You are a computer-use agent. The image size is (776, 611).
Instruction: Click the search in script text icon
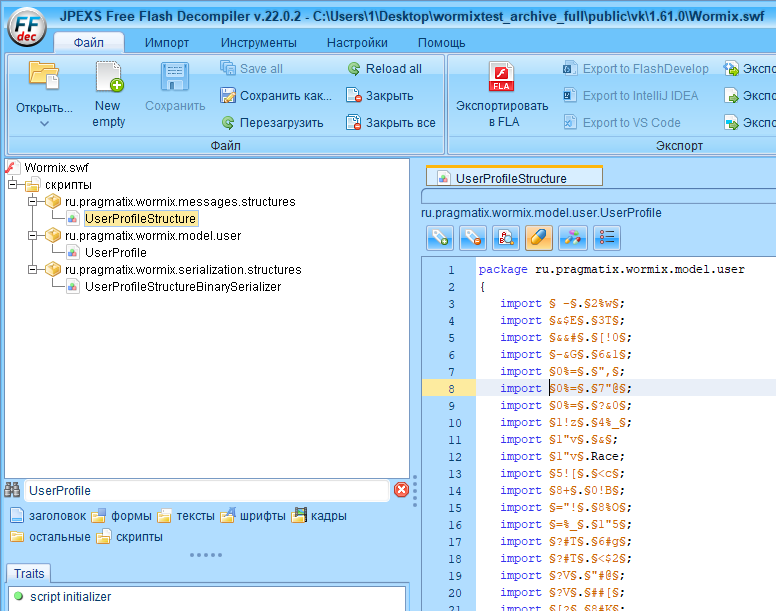506,238
